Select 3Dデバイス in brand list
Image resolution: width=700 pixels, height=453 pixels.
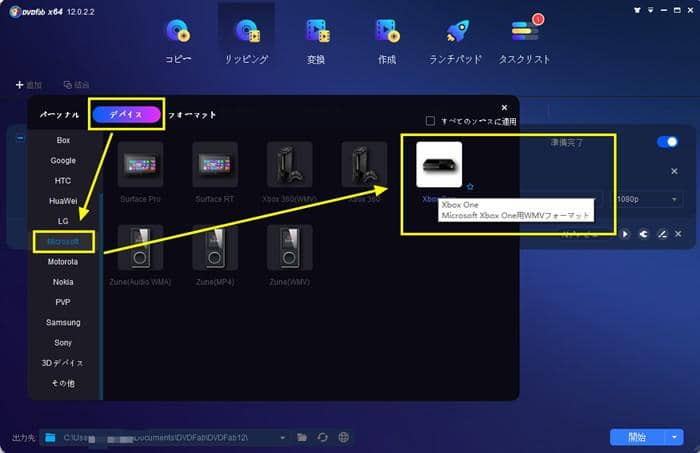tap(63, 363)
